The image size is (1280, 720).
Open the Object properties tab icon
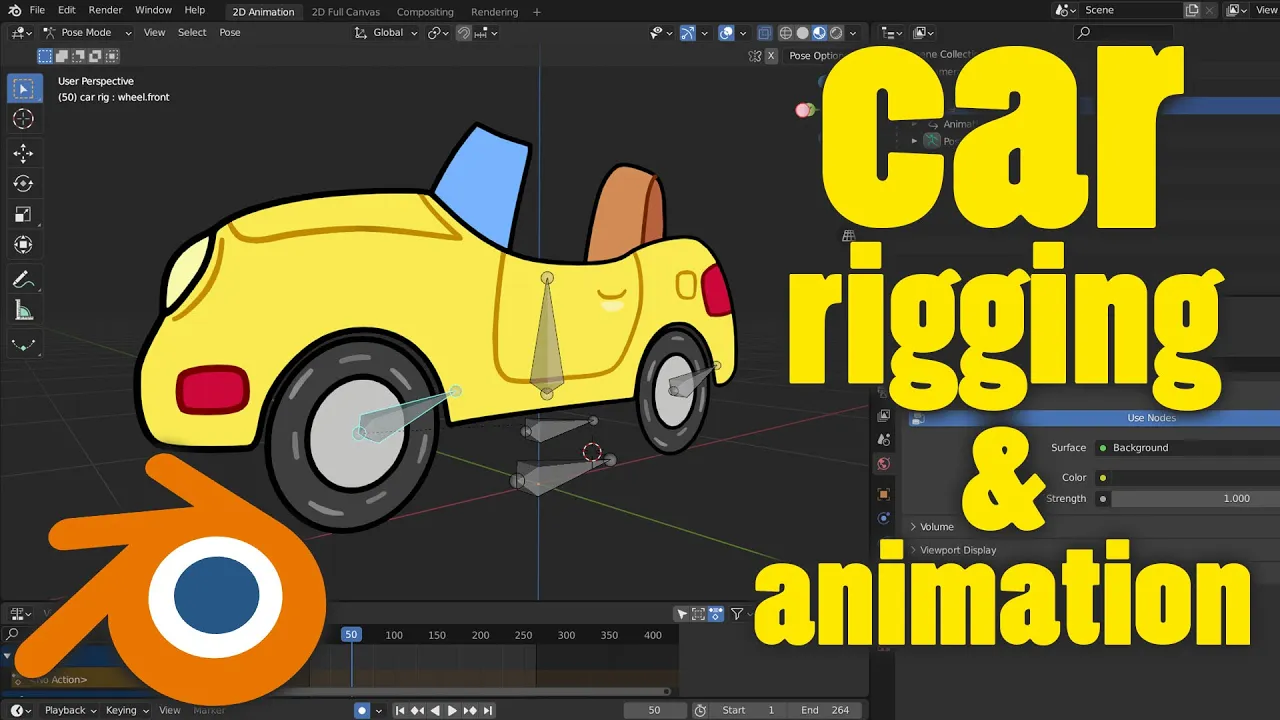click(883, 494)
